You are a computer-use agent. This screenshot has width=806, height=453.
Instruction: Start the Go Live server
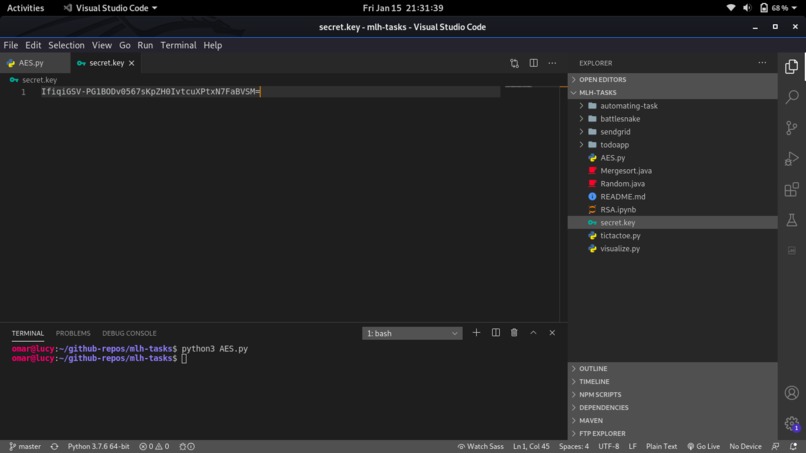pyautogui.click(x=704, y=446)
